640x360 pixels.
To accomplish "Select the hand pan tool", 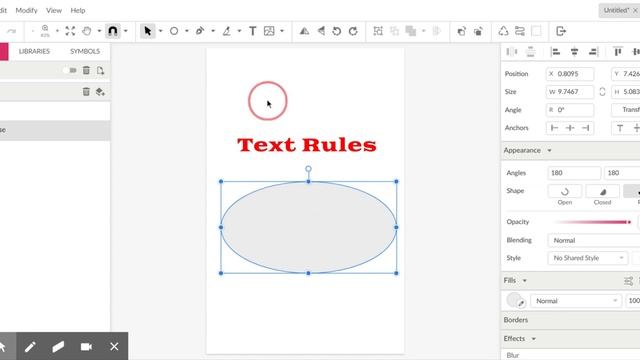I will pos(87,31).
